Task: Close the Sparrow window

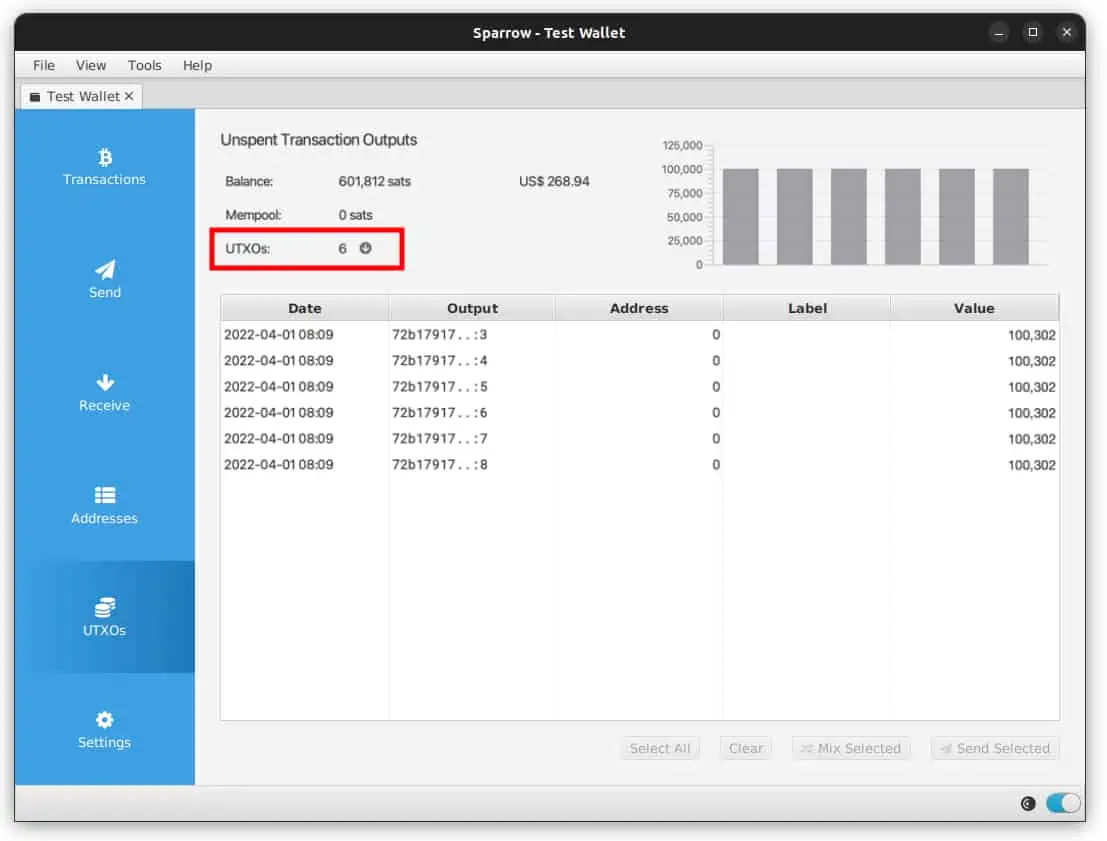Action: (x=1067, y=32)
